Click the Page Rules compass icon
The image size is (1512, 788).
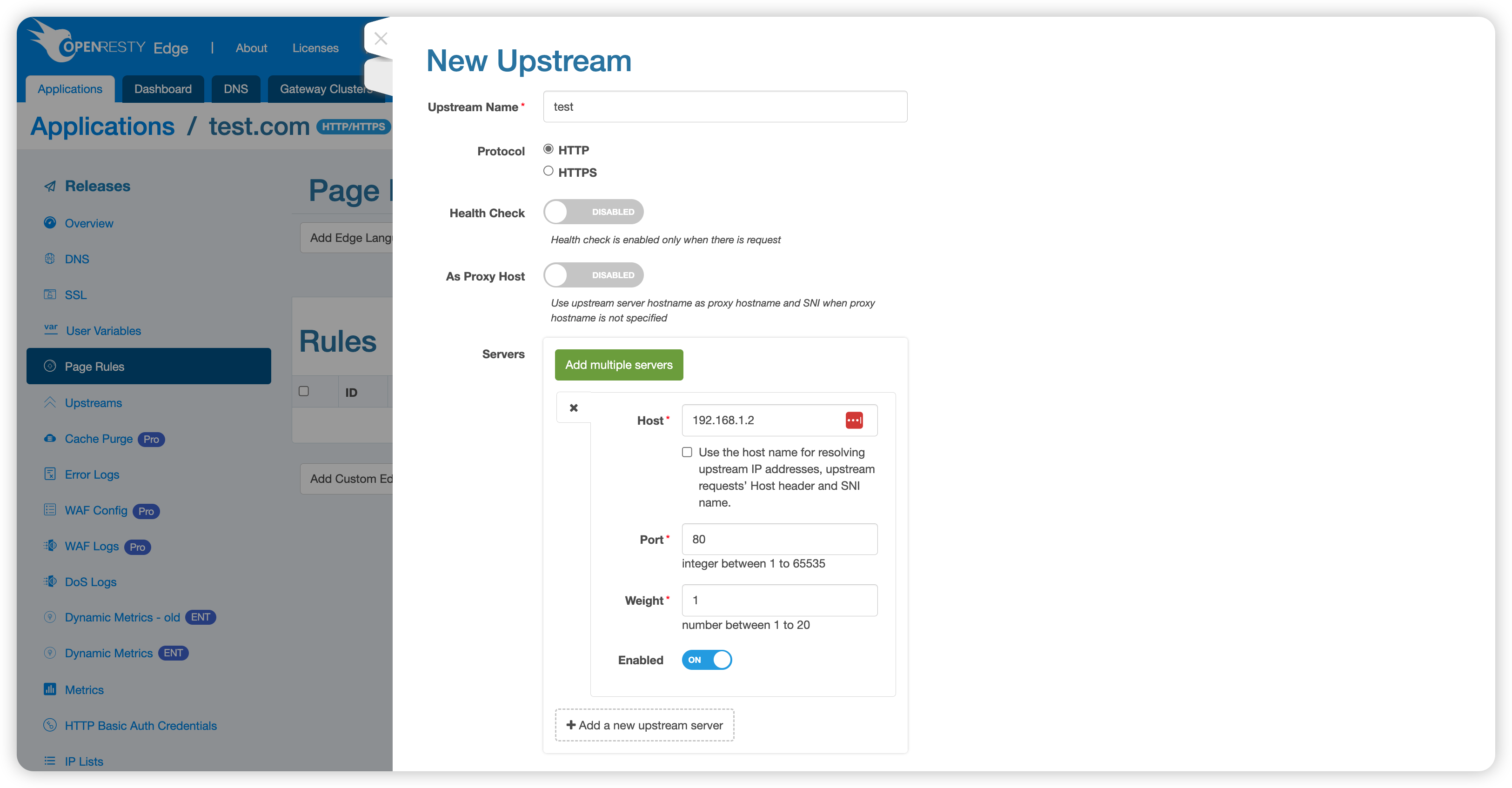click(x=50, y=366)
